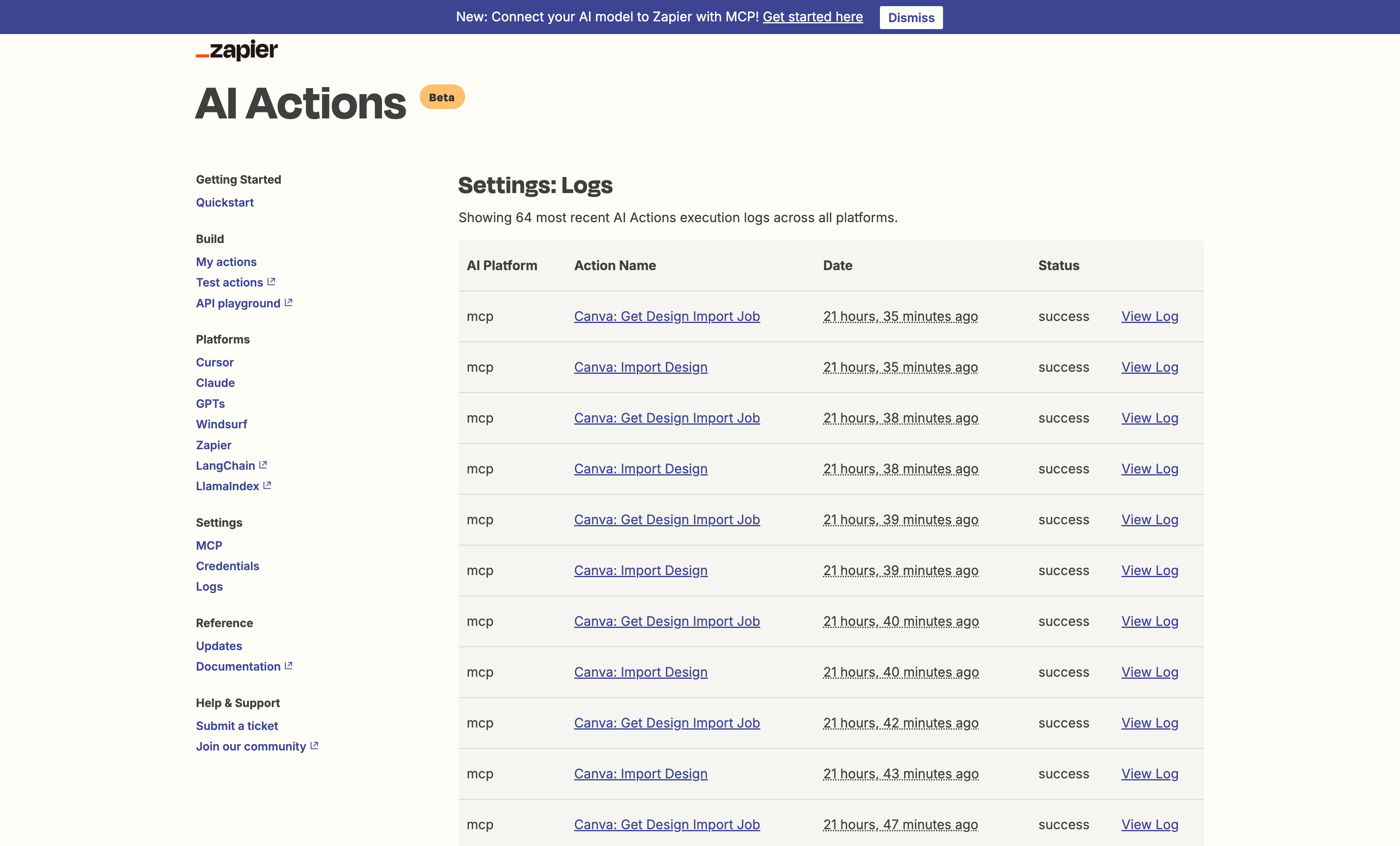Viewport: 1400px width, 846px height.
Task: Click the external-link icon beside LangChain
Action: pos(263,465)
